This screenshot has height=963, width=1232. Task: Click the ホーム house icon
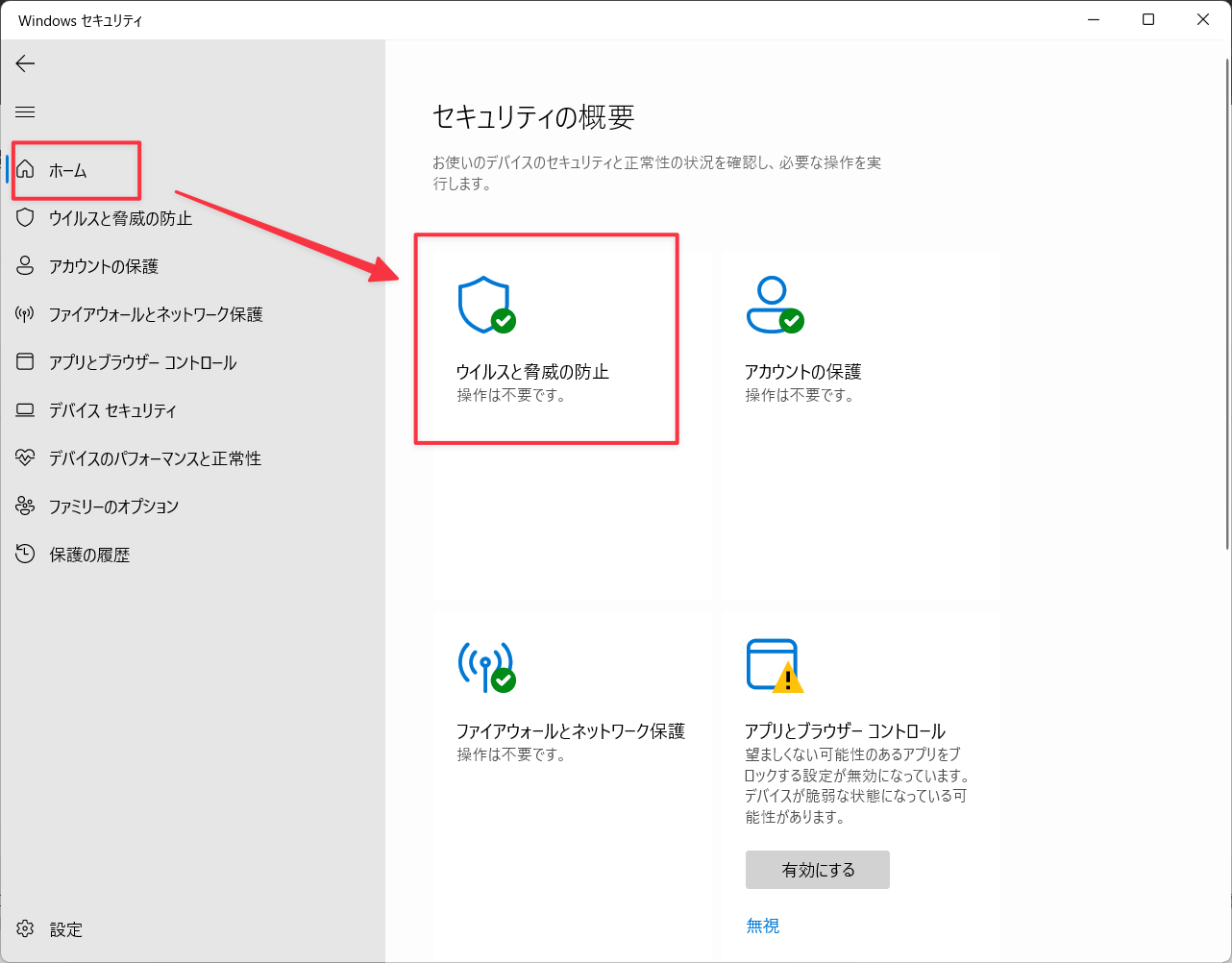tap(26, 170)
